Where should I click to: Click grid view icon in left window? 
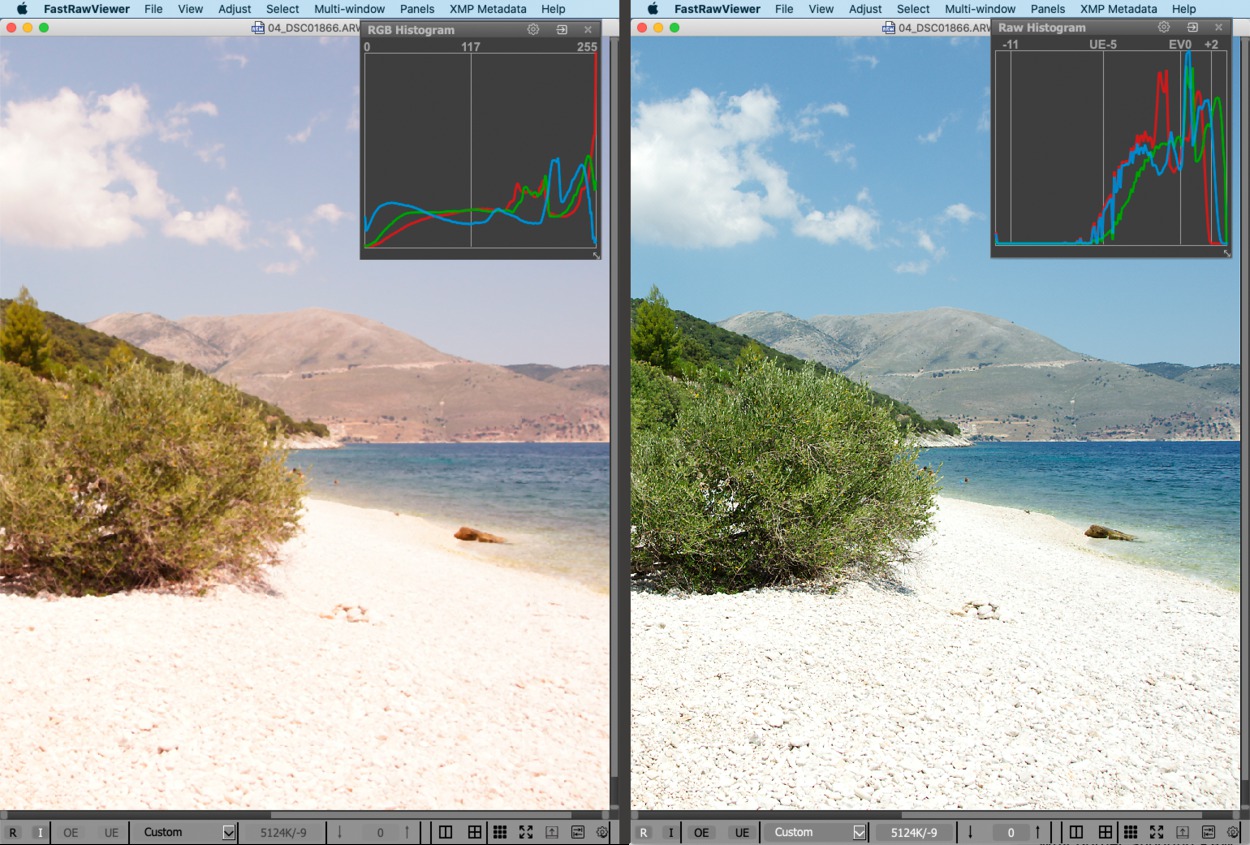coord(499,832)
